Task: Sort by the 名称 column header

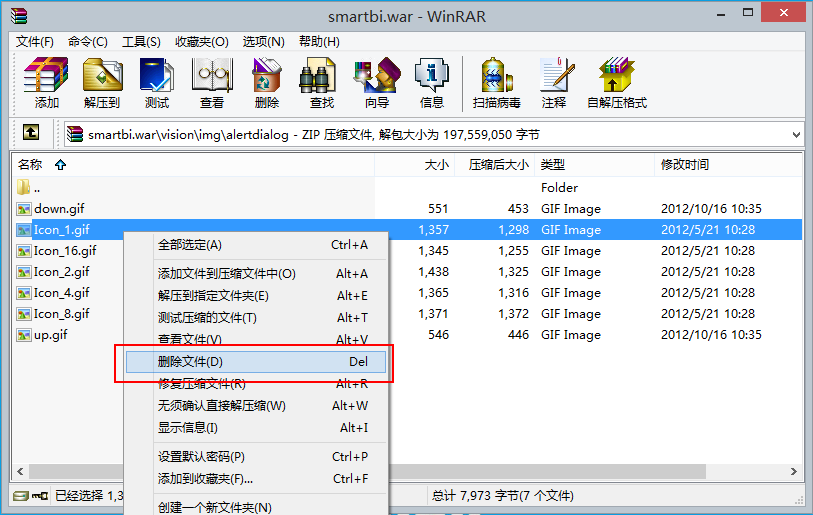Action: [x=193, y=165]
